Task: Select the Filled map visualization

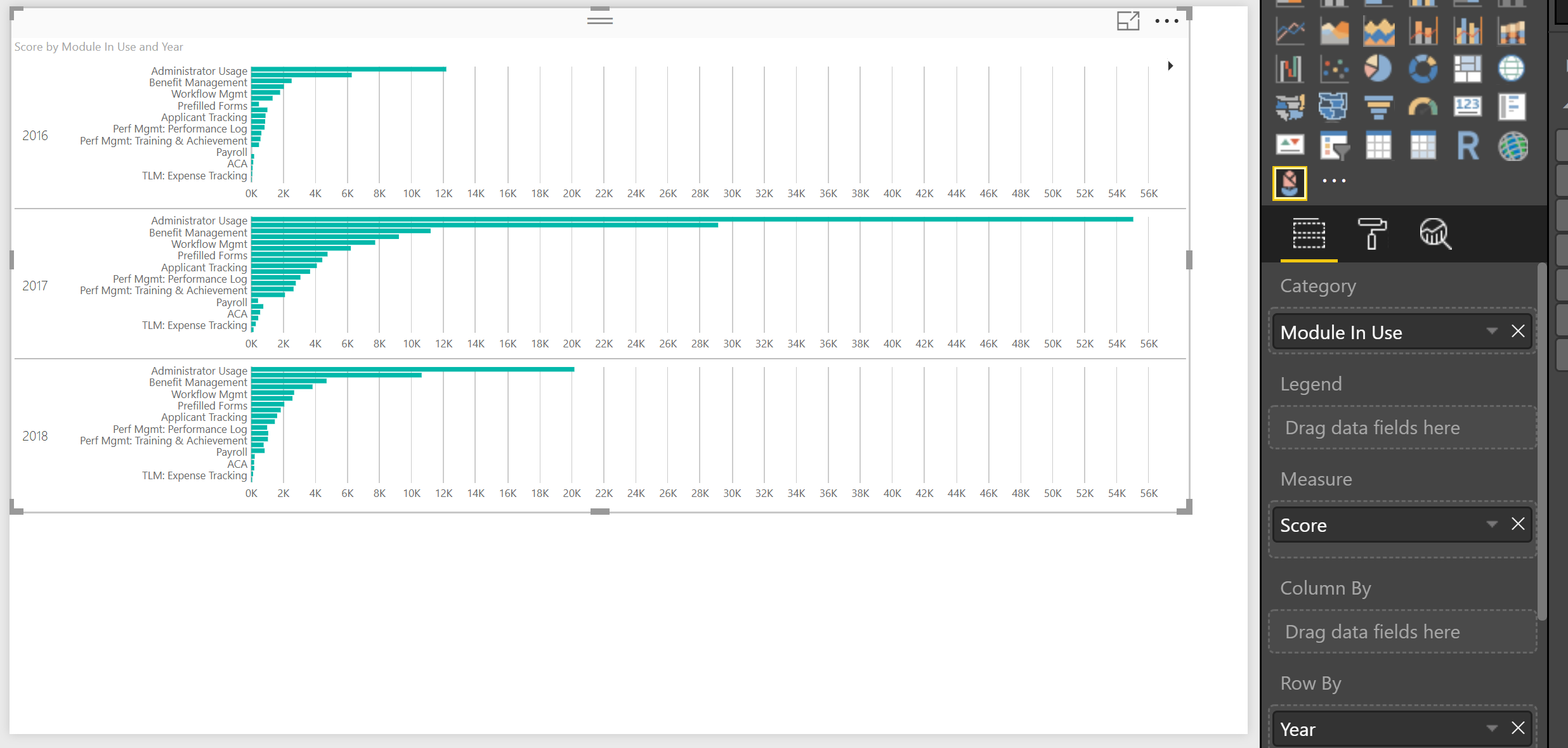Action: pos(1290,107)
